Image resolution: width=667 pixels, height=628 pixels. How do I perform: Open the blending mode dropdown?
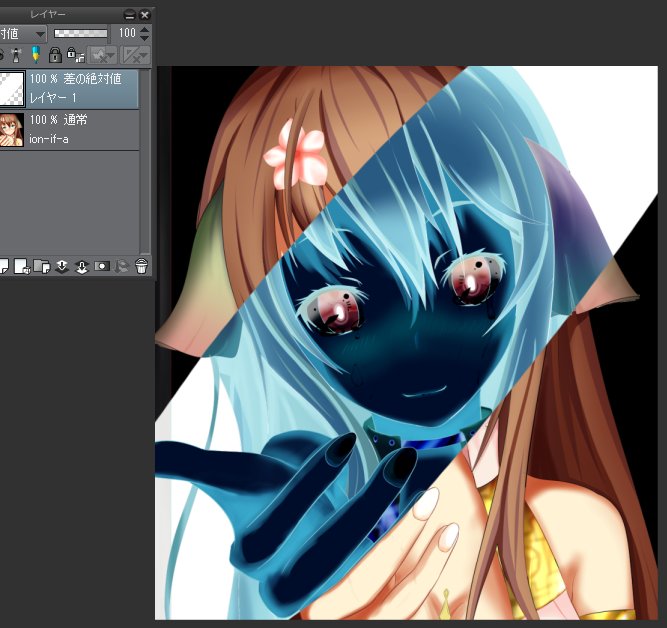(x=23, y=33)
